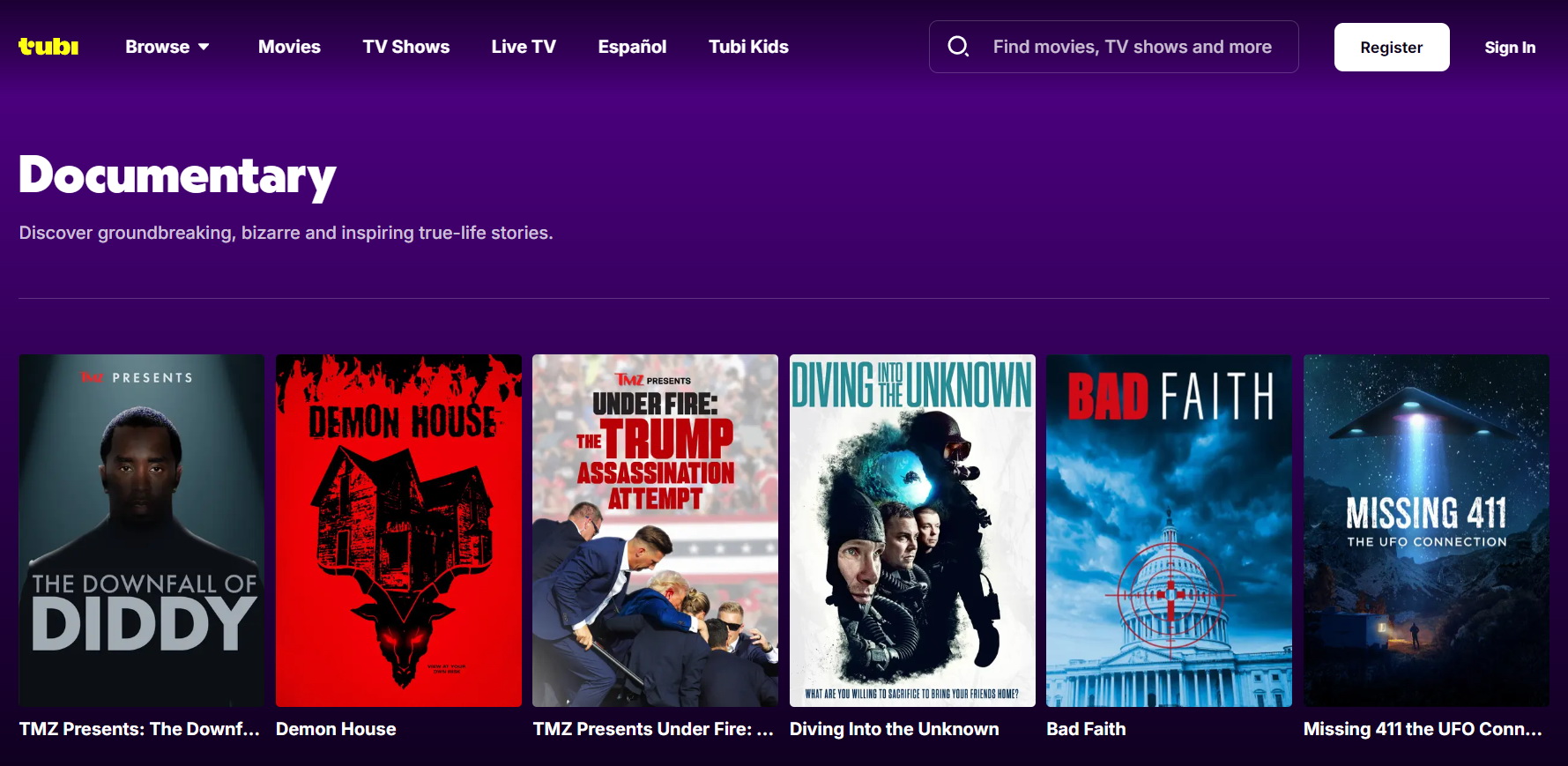Focus the search field for movies and shows

pos(1114,47)
